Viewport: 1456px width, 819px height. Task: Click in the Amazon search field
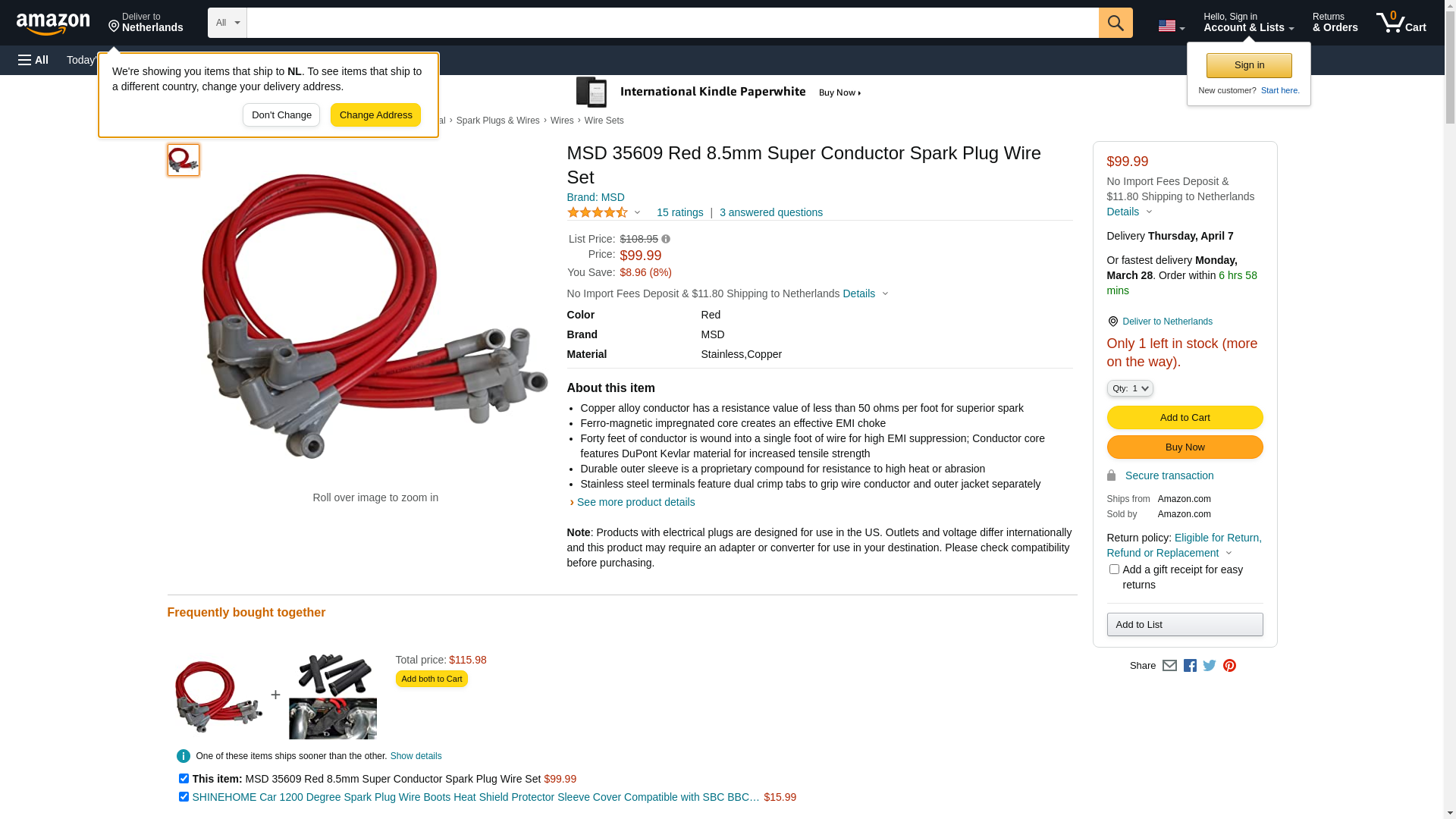click(672, 23)
